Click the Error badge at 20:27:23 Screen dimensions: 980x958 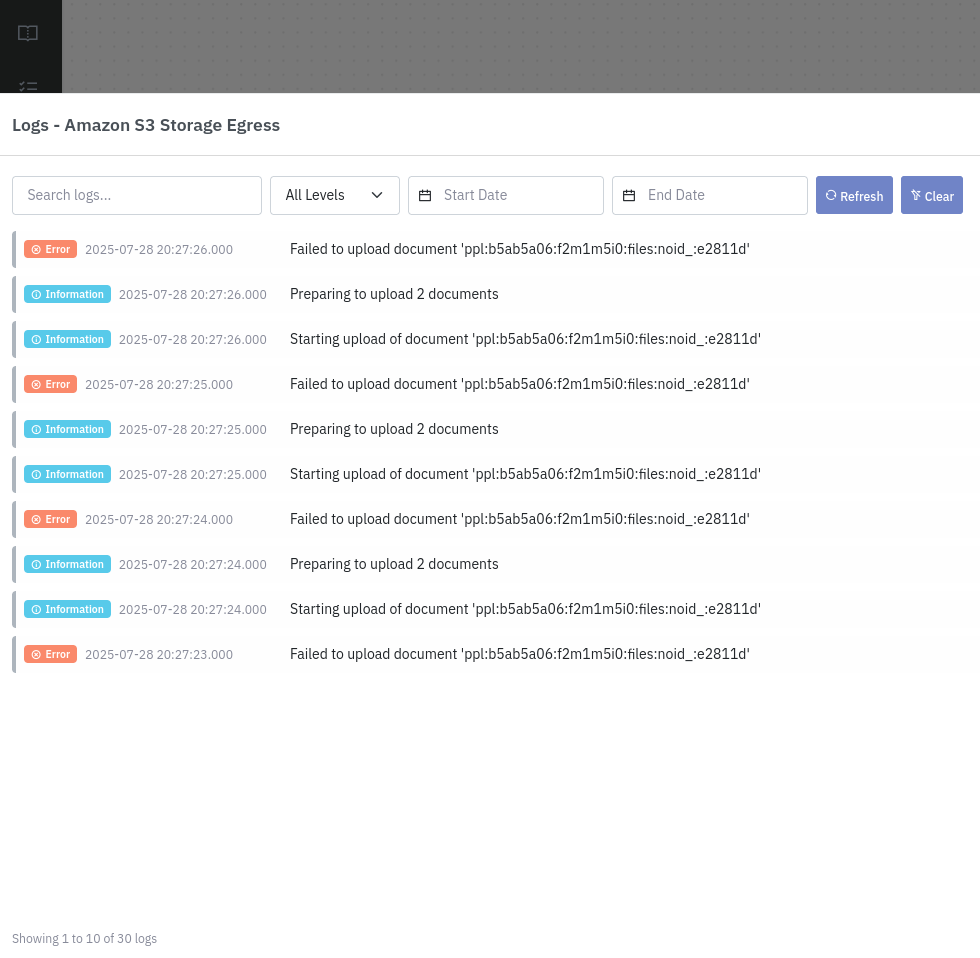coord(51,654)
